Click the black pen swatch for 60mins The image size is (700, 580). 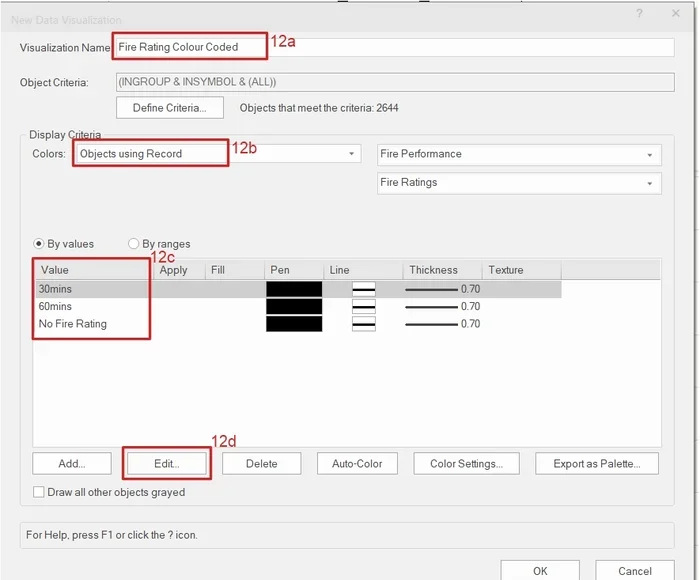pos(294,306)
